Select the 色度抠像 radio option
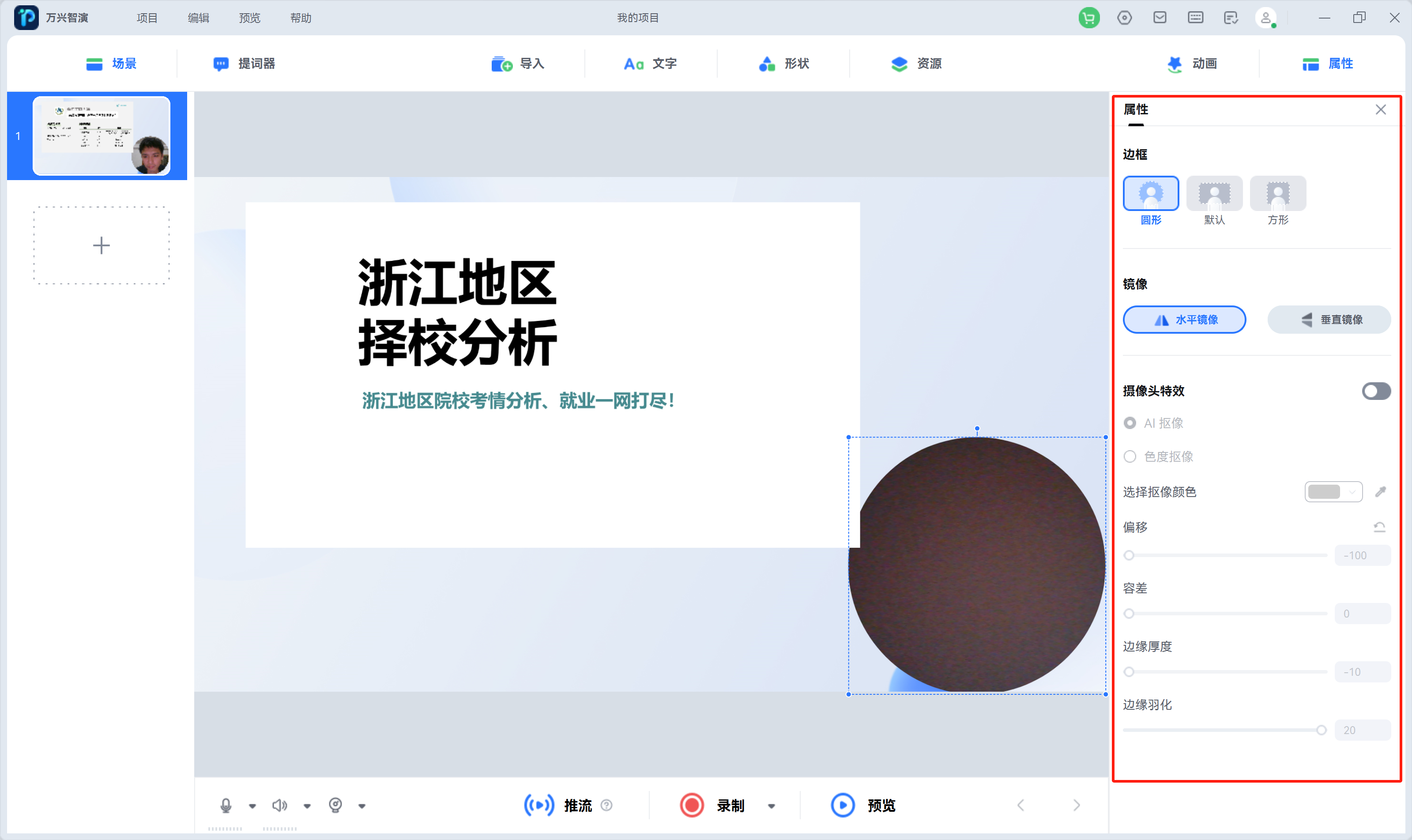 1130,456
